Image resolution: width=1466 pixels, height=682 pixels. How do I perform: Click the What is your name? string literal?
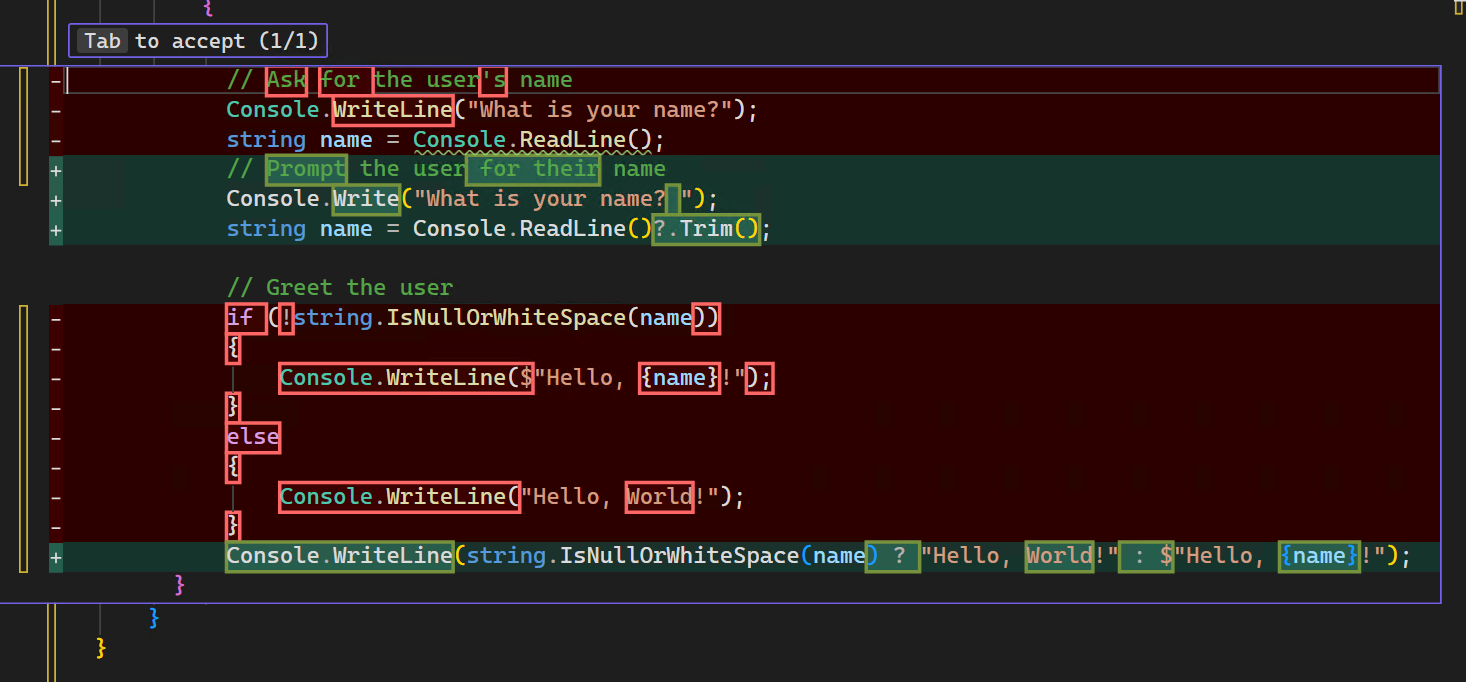pyautogui.click(x=600, y=109)
